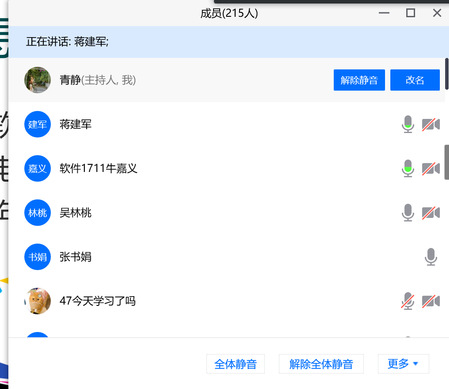Toggle 47今天学习了吗's camera-off icon
449x389 pixels.
tap(431, 301)
